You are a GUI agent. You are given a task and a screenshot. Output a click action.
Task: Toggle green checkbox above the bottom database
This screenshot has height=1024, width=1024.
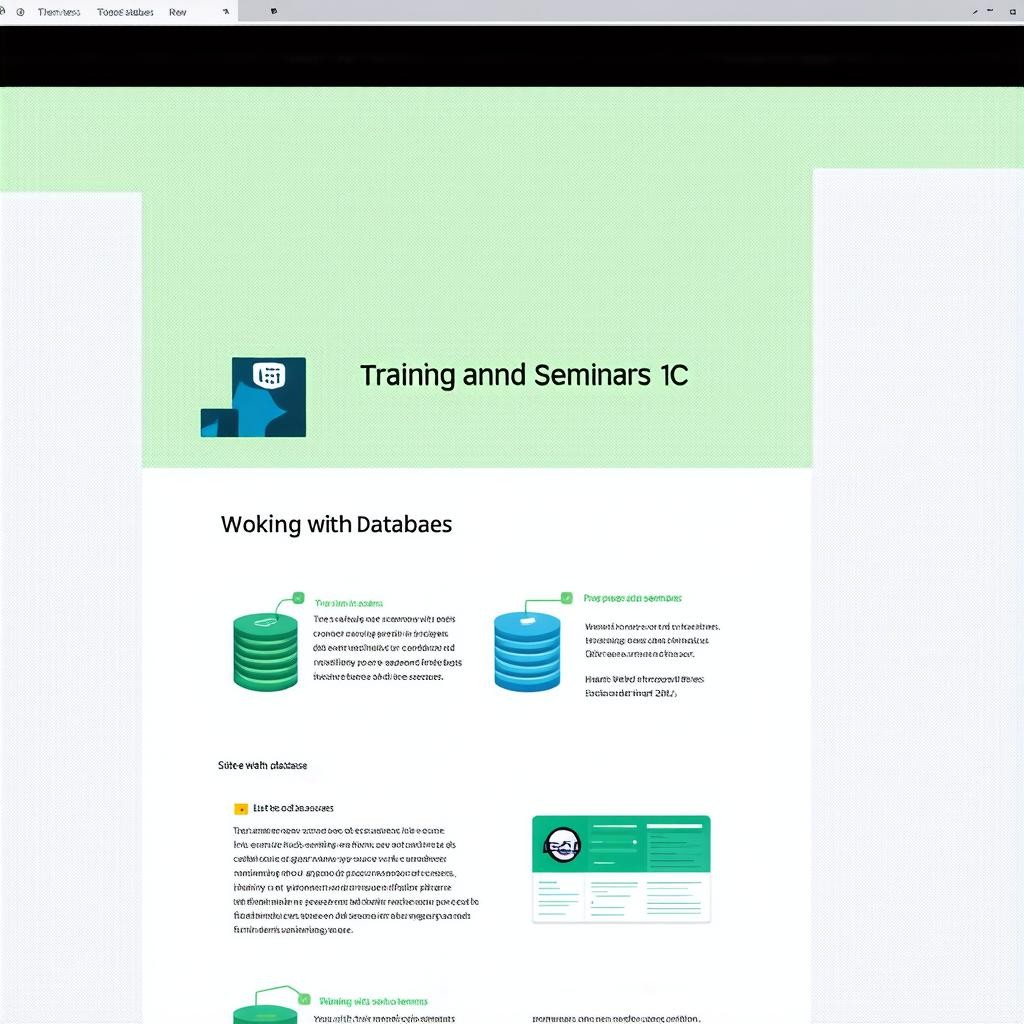point(303,998)
